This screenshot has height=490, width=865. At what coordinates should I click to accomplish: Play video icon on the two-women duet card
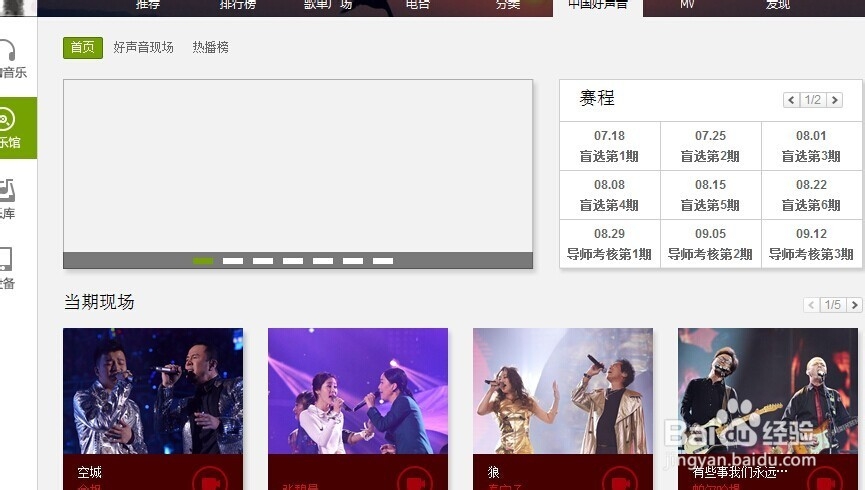pos(415,480)
